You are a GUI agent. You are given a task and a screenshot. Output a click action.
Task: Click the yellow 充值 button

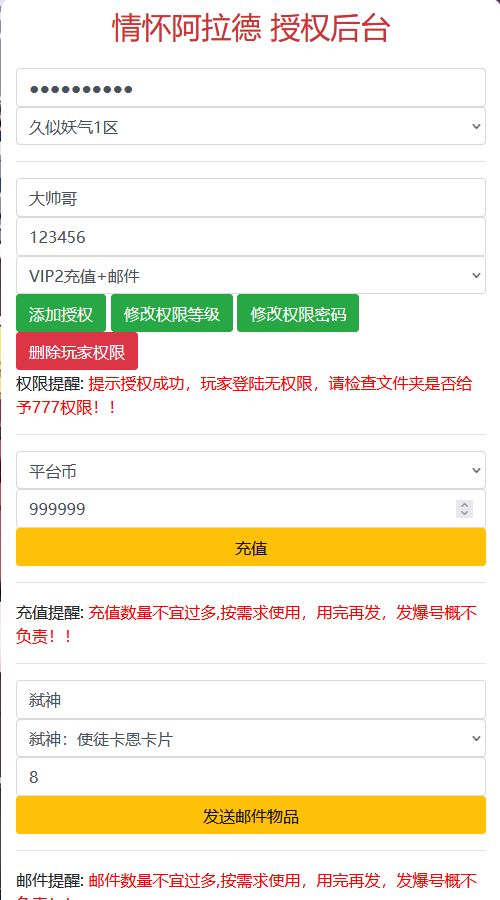[251, 547]
